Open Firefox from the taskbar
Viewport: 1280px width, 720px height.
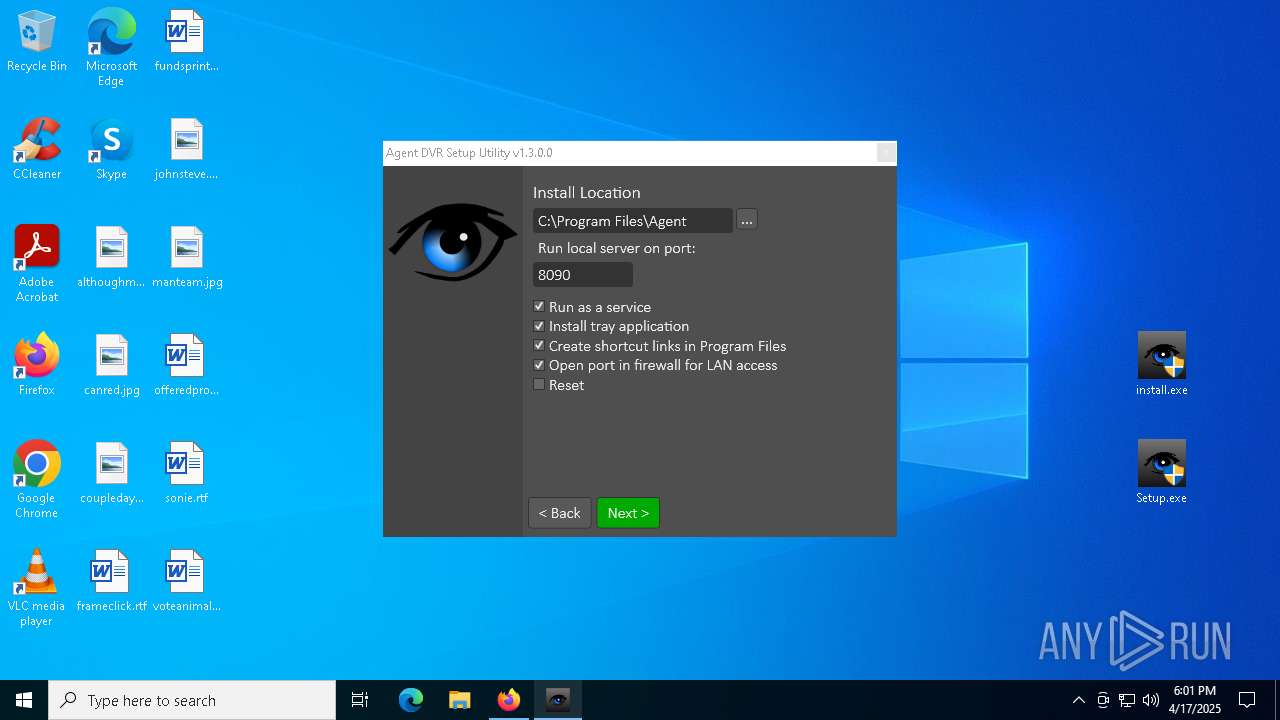[x=509, y=700]
